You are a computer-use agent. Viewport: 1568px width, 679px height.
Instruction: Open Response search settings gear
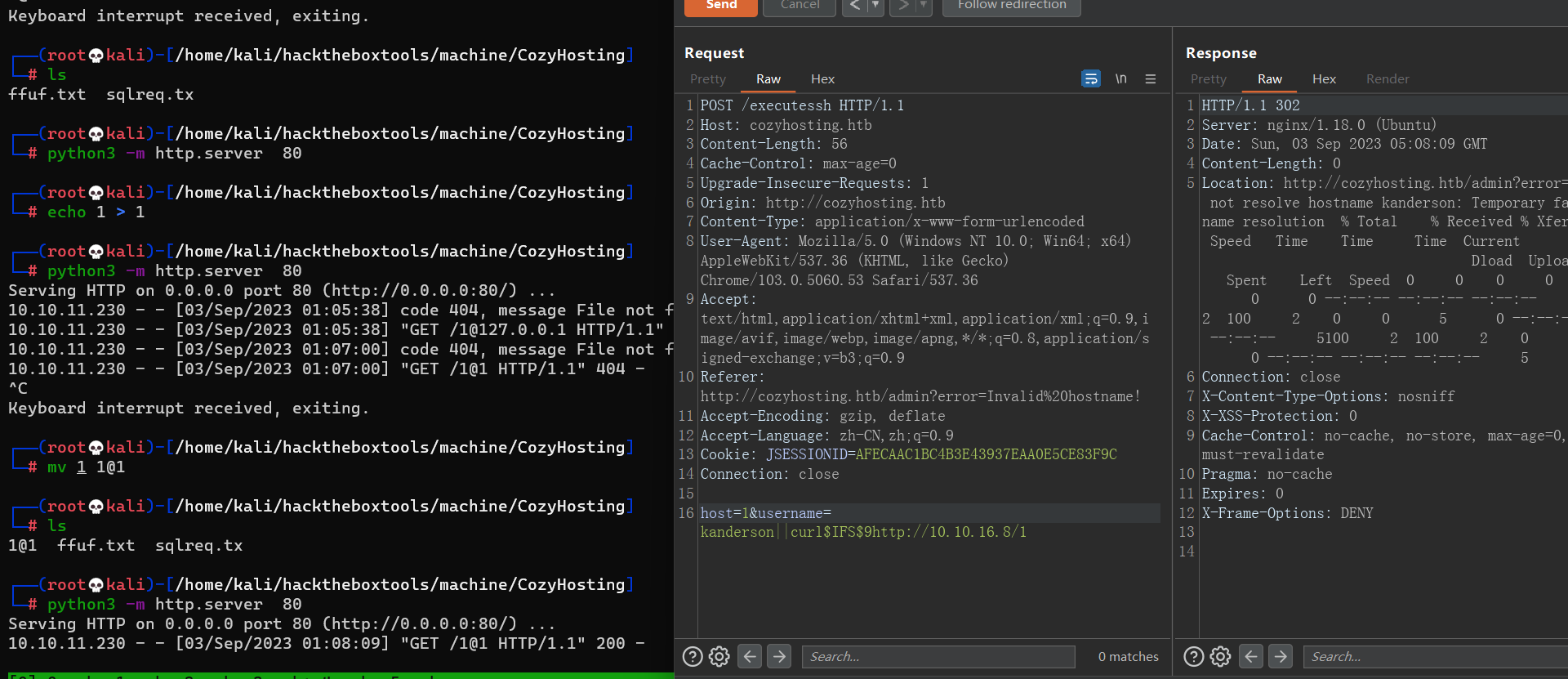1221,656
